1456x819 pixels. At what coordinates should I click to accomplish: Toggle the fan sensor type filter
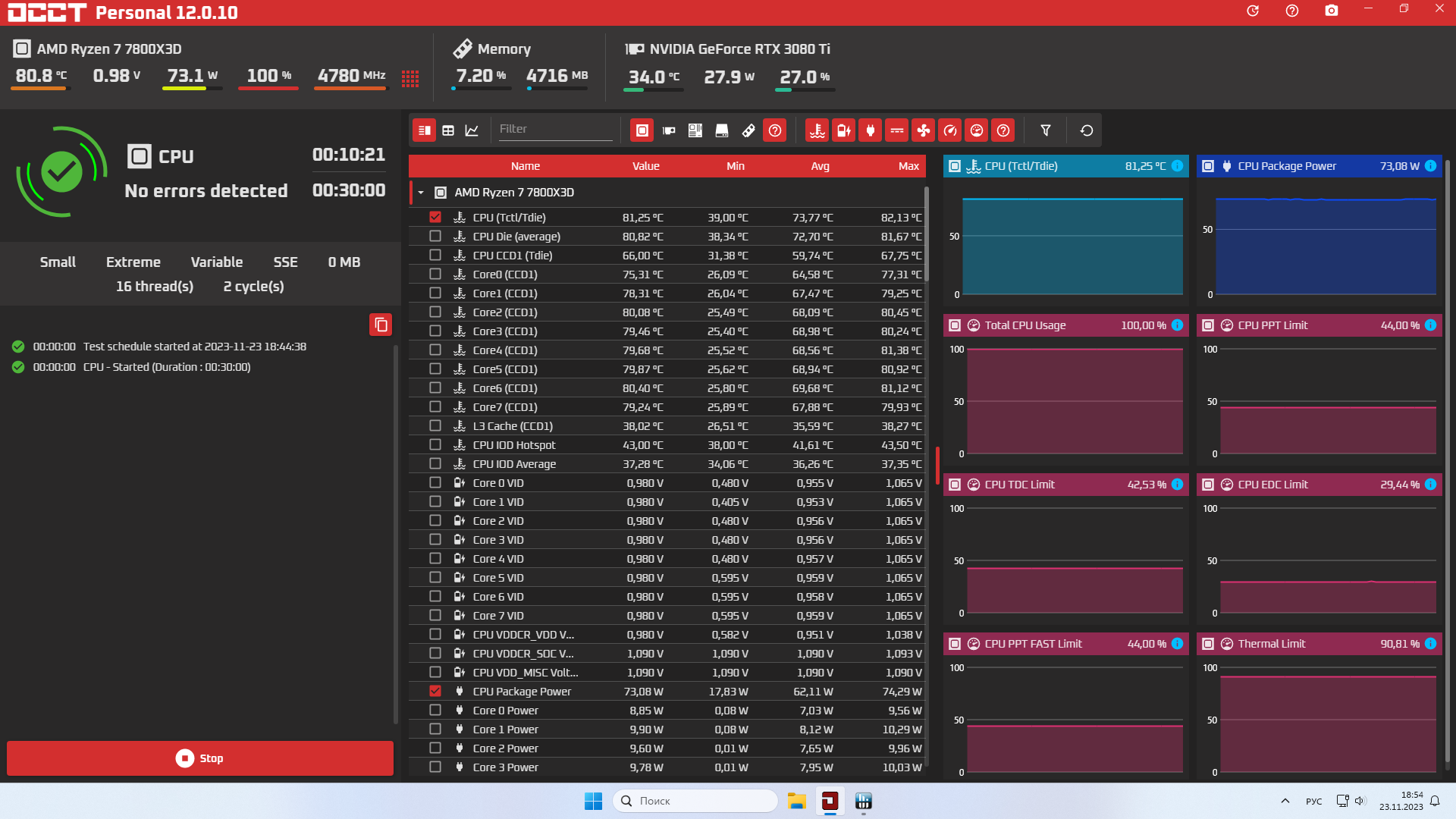[923, 130]
